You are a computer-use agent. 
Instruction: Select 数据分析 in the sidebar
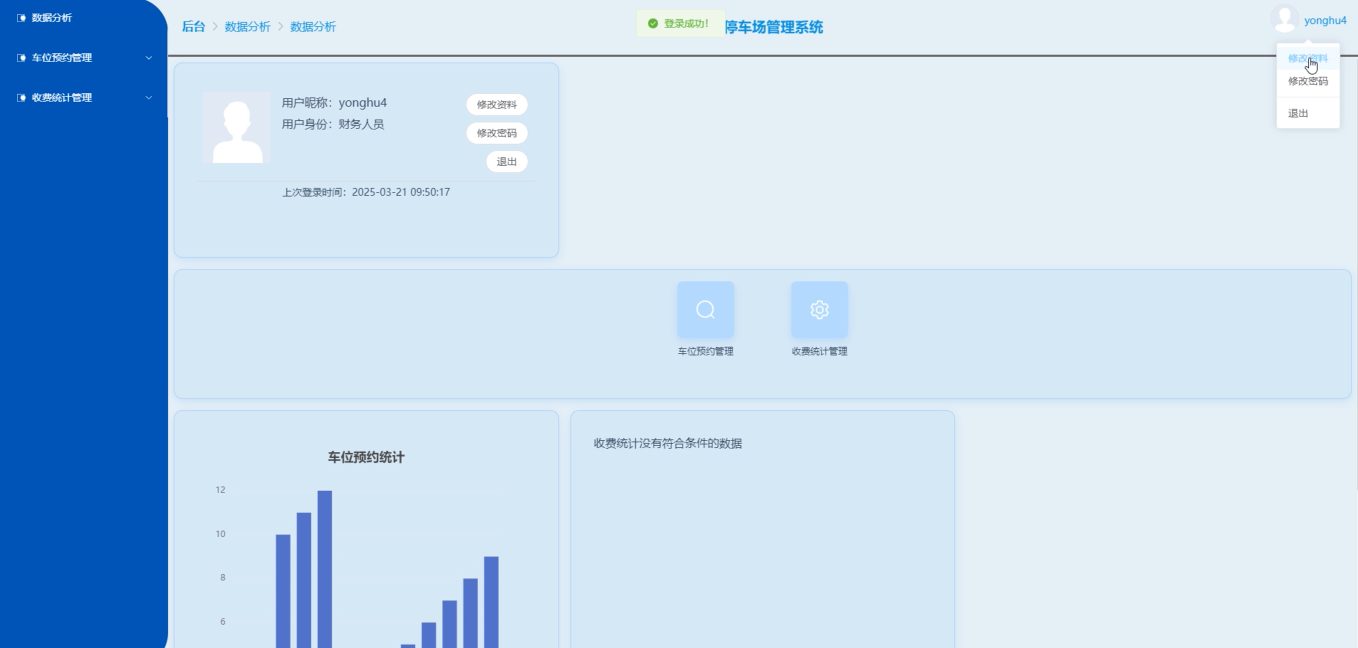[x=52, y=18]
